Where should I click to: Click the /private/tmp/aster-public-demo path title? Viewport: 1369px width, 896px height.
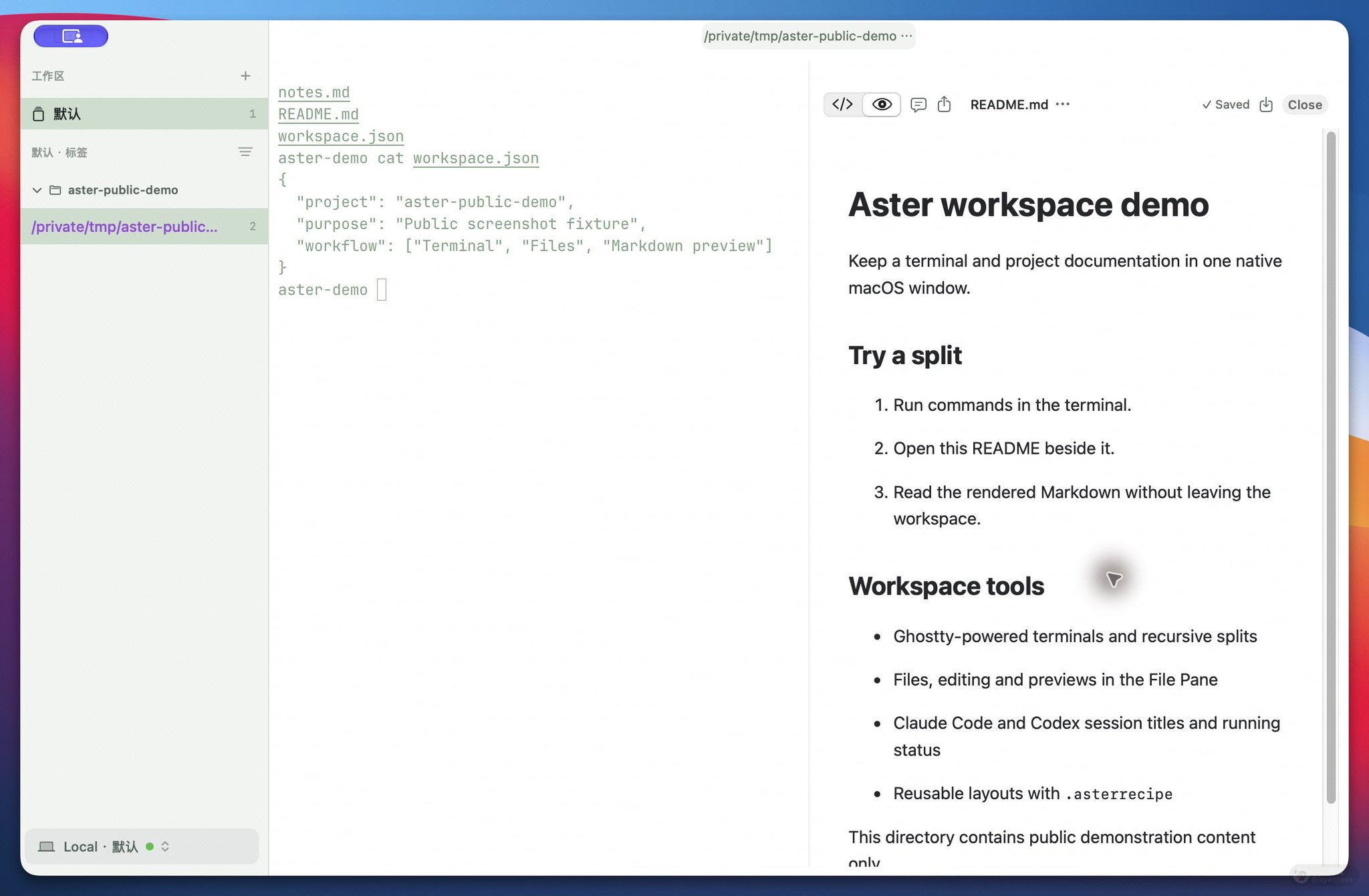800,36
